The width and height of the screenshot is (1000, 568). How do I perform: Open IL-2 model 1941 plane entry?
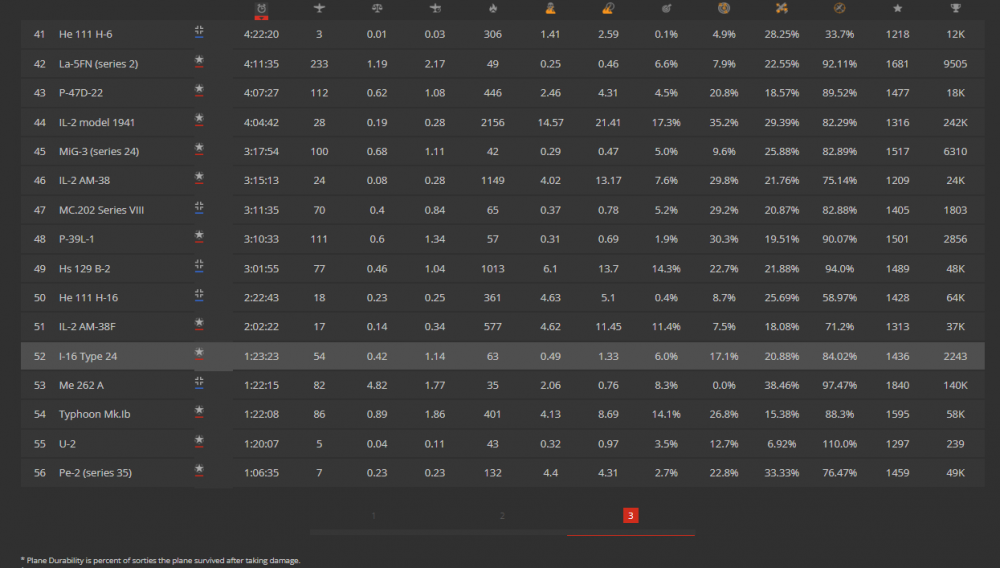coord(97,122)
